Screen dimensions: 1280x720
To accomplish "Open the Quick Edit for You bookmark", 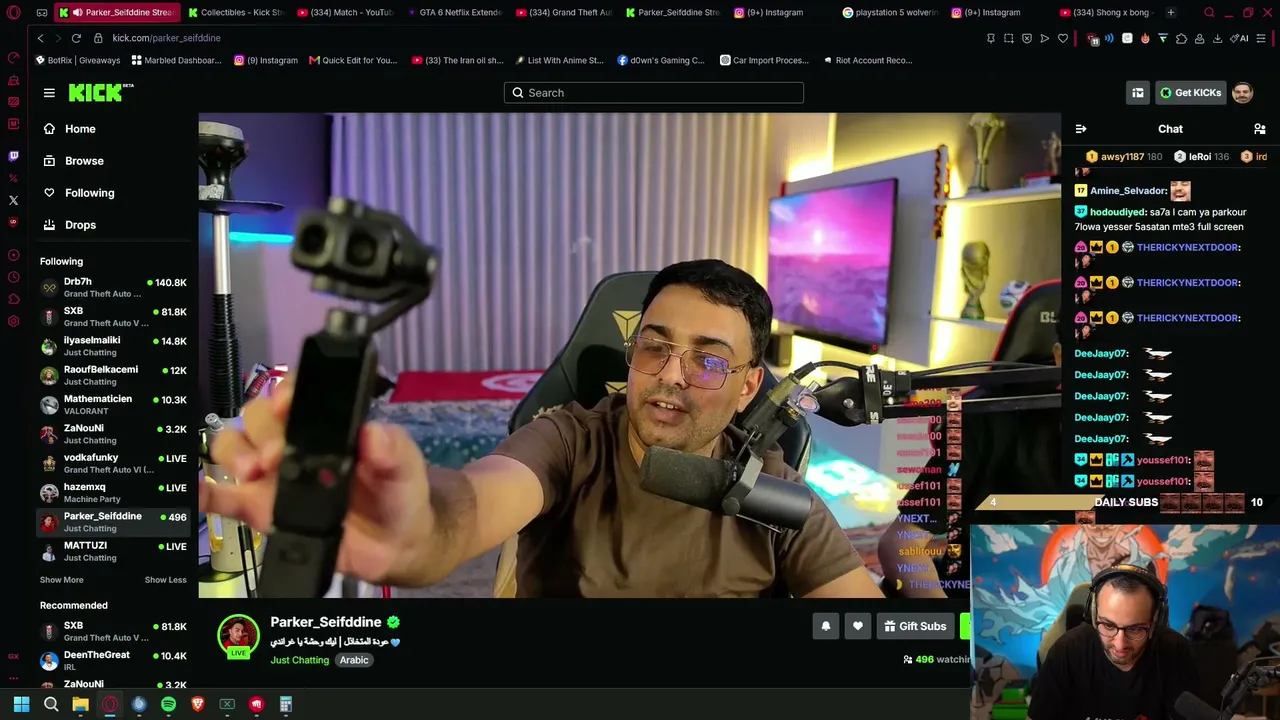I will pos(353,60).
